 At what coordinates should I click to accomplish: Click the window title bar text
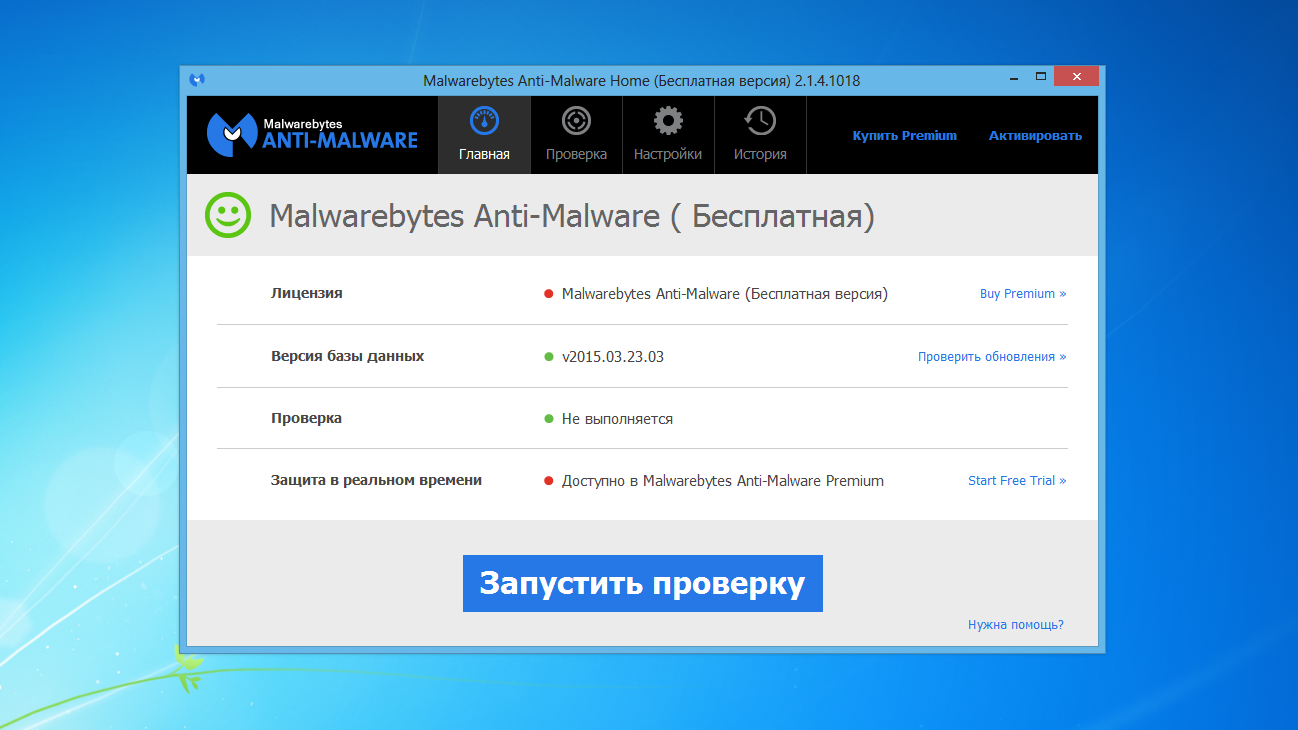coord(642,80)
